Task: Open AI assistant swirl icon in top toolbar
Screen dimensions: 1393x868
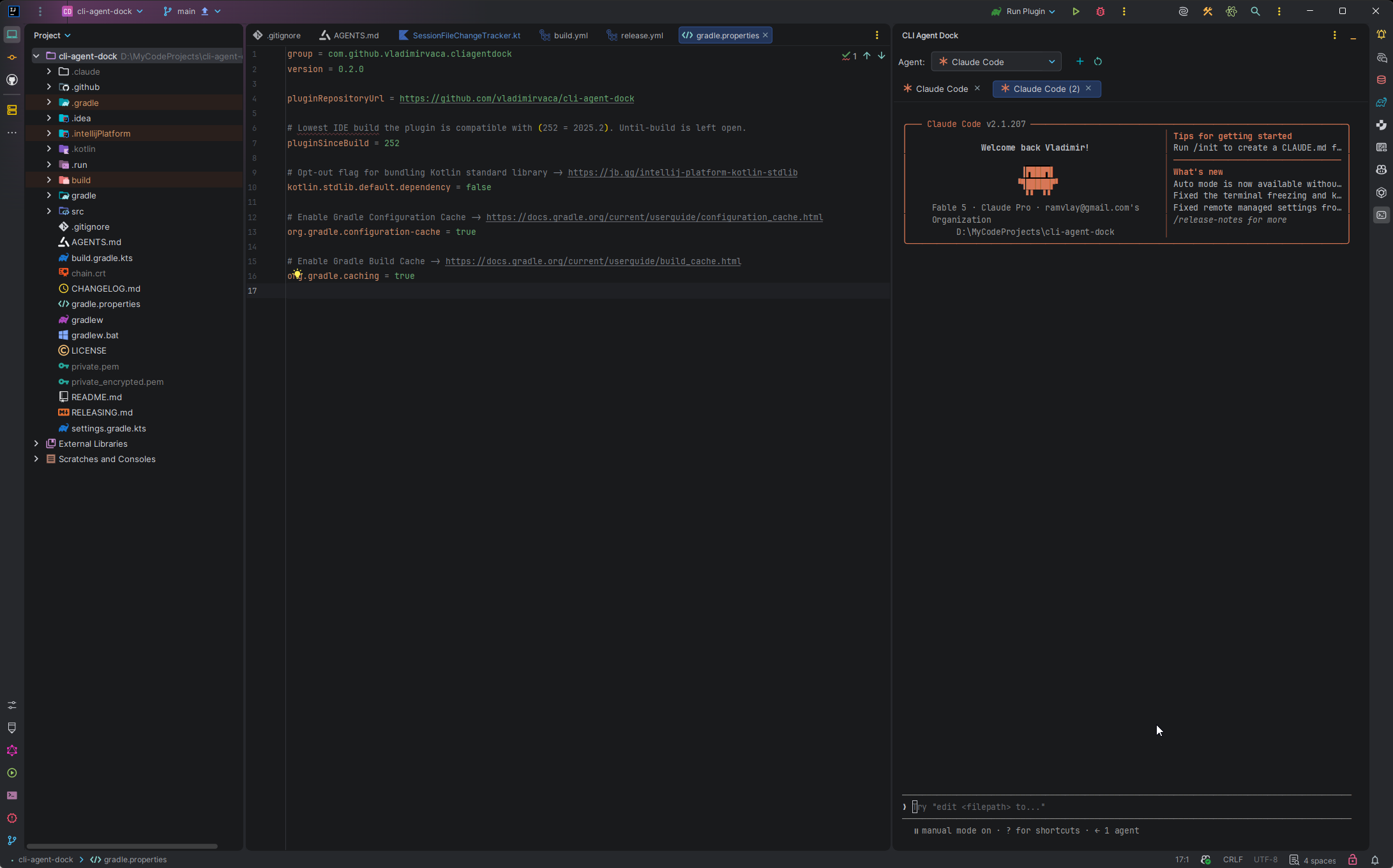Action: 1183,11
